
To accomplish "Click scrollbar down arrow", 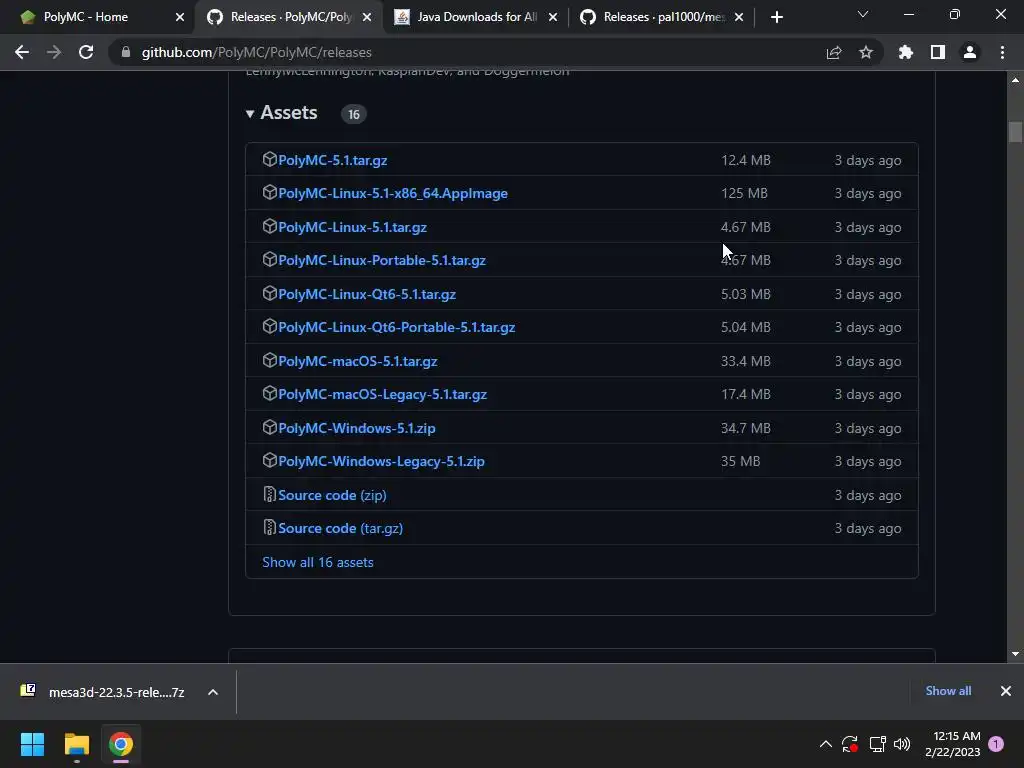I will click(x=1015, y=654).
